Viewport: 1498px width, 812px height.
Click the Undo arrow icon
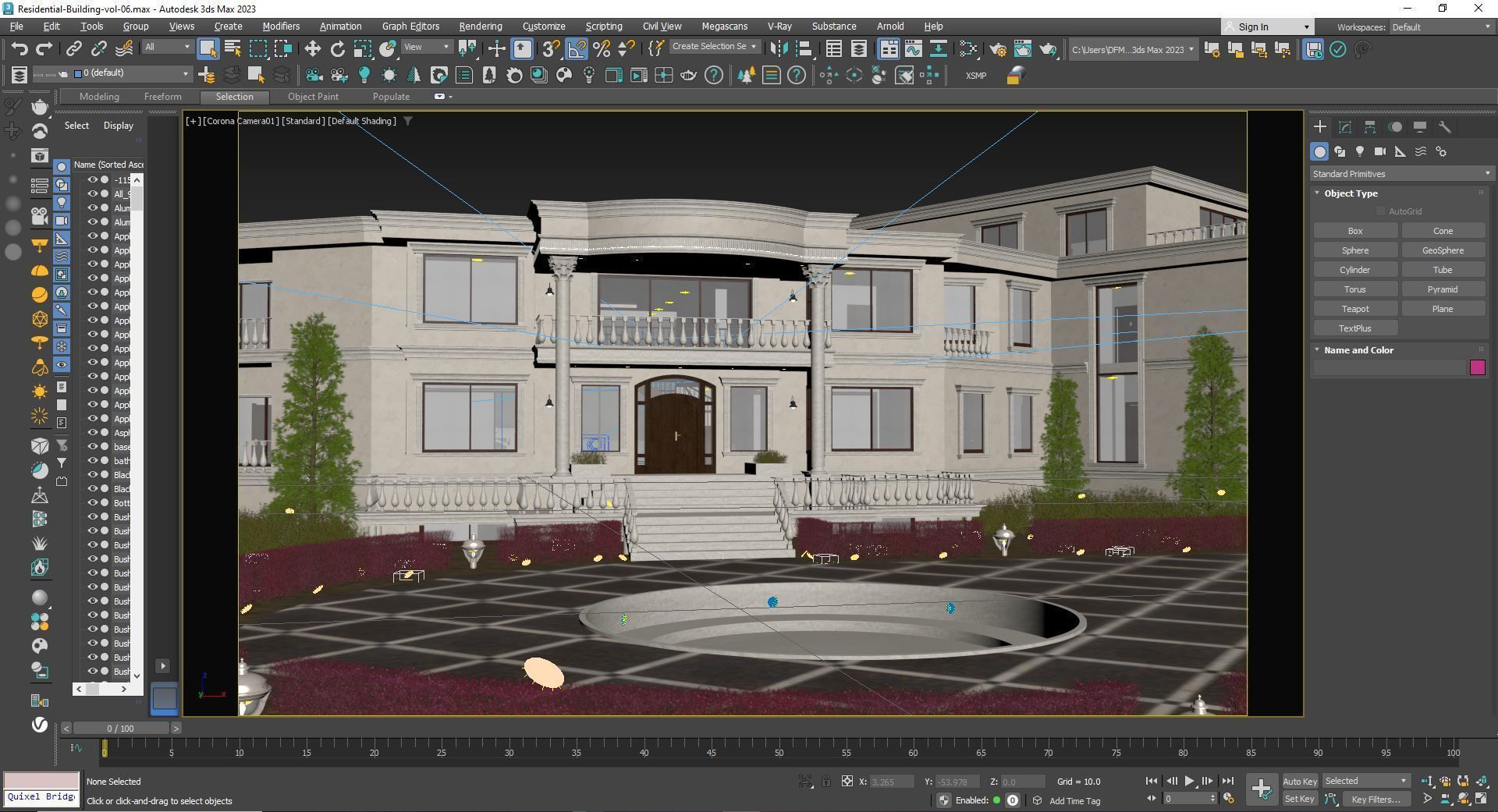click(20, 49)
